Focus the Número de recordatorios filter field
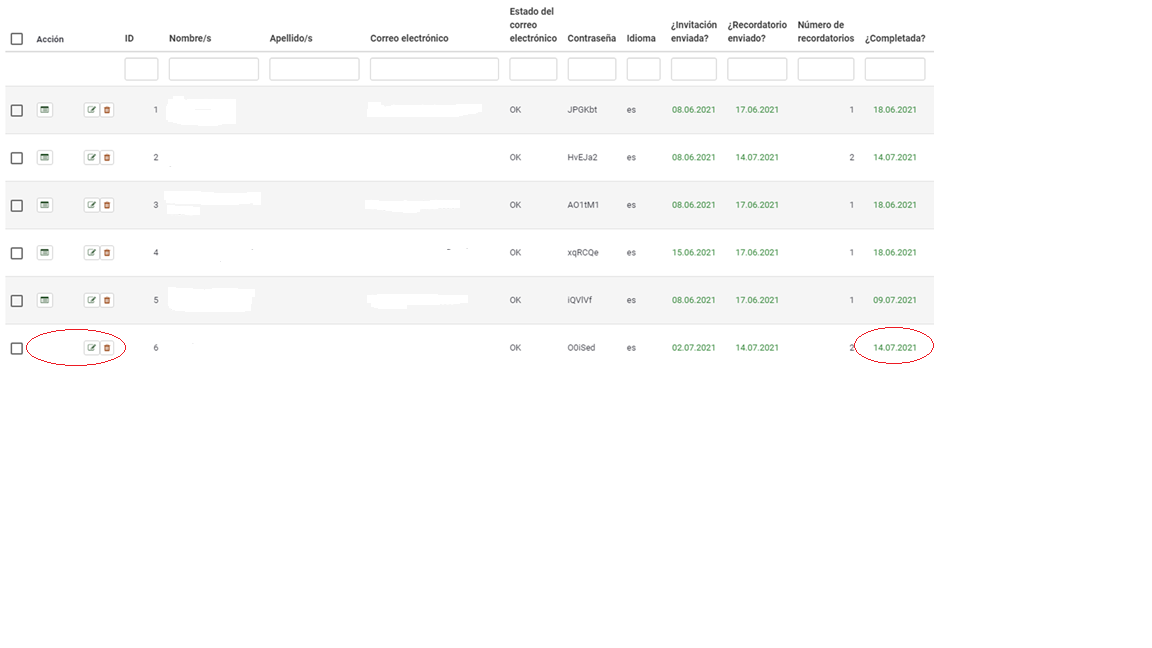 pos(826,69)
